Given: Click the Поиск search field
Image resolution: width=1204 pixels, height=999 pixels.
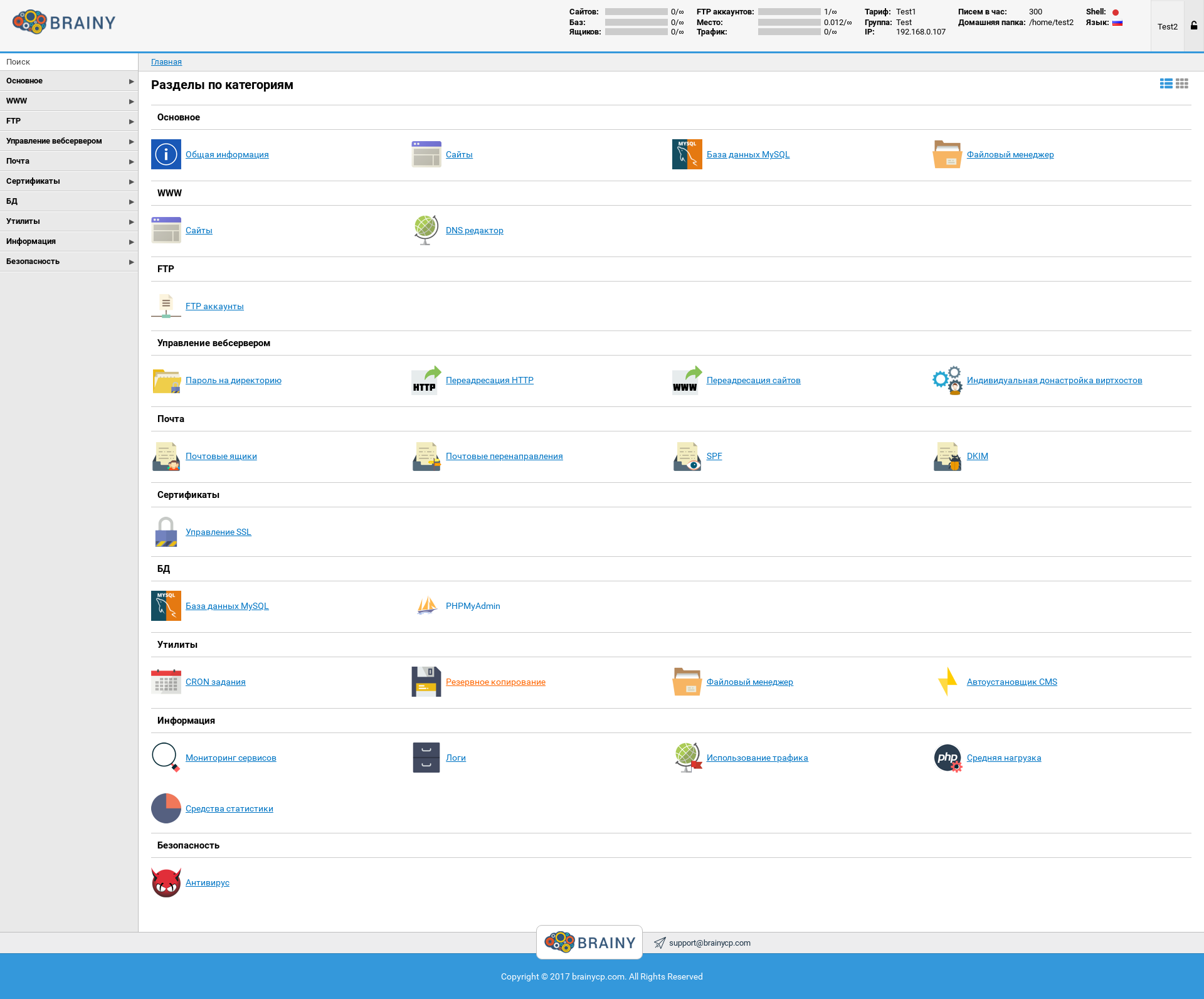Looking at the screenshot, I should [x=68, y=61].
